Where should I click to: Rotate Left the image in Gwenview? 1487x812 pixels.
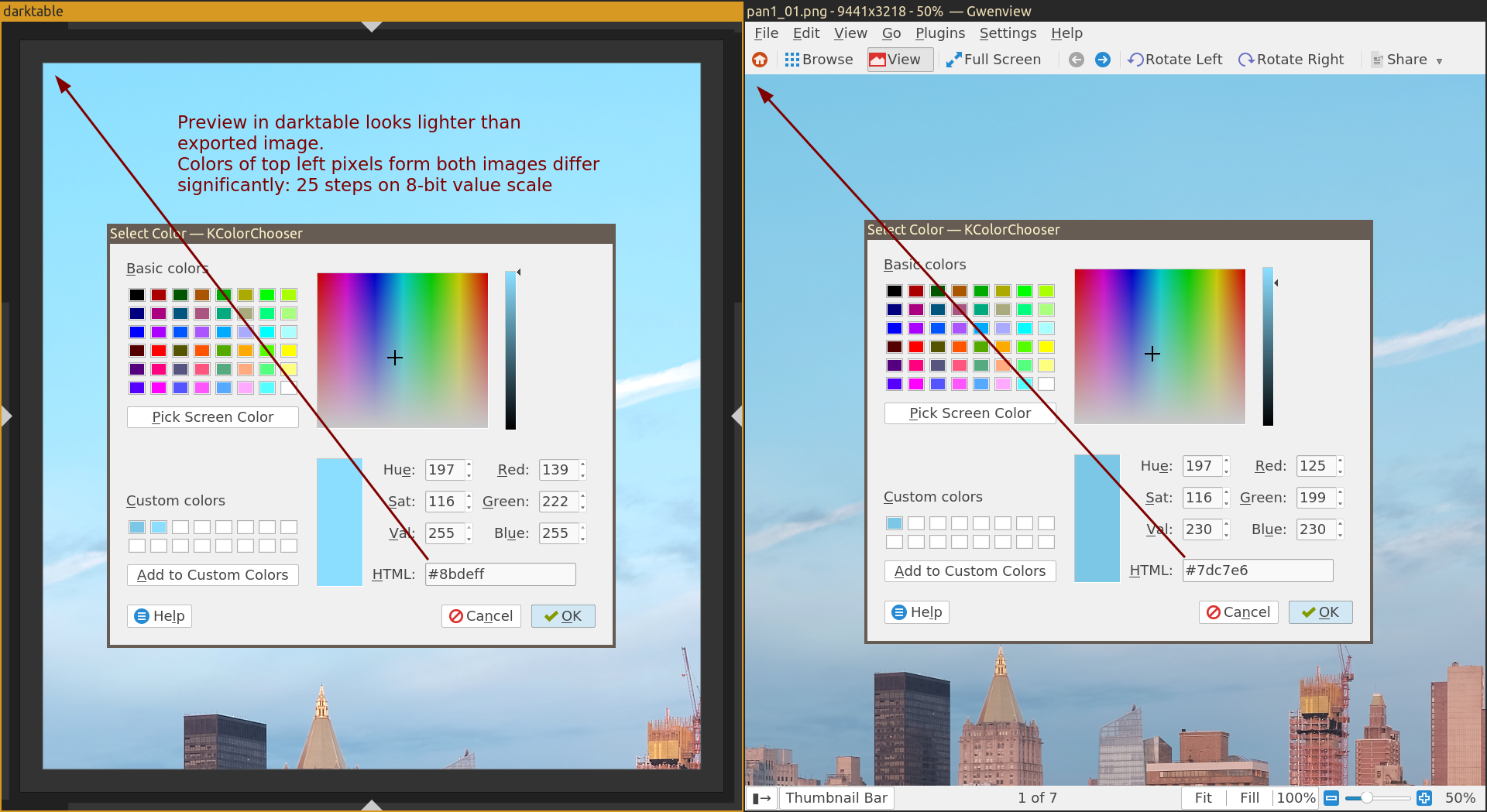1175,60
